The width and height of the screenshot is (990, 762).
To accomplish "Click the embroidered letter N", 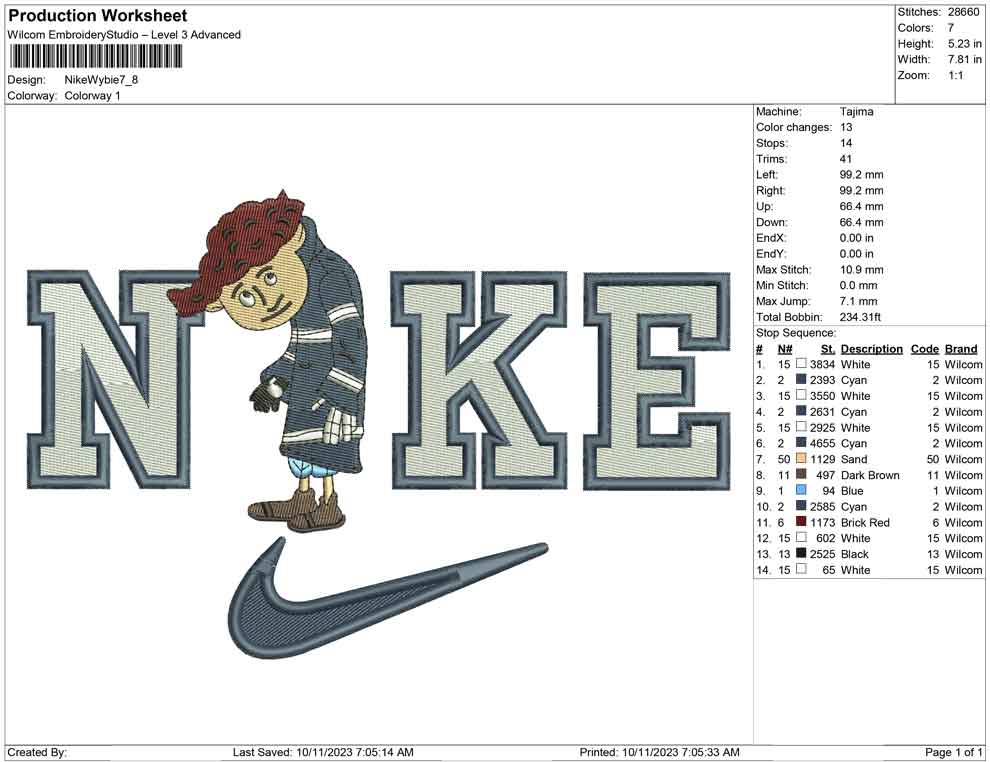I will pos(116,379).
